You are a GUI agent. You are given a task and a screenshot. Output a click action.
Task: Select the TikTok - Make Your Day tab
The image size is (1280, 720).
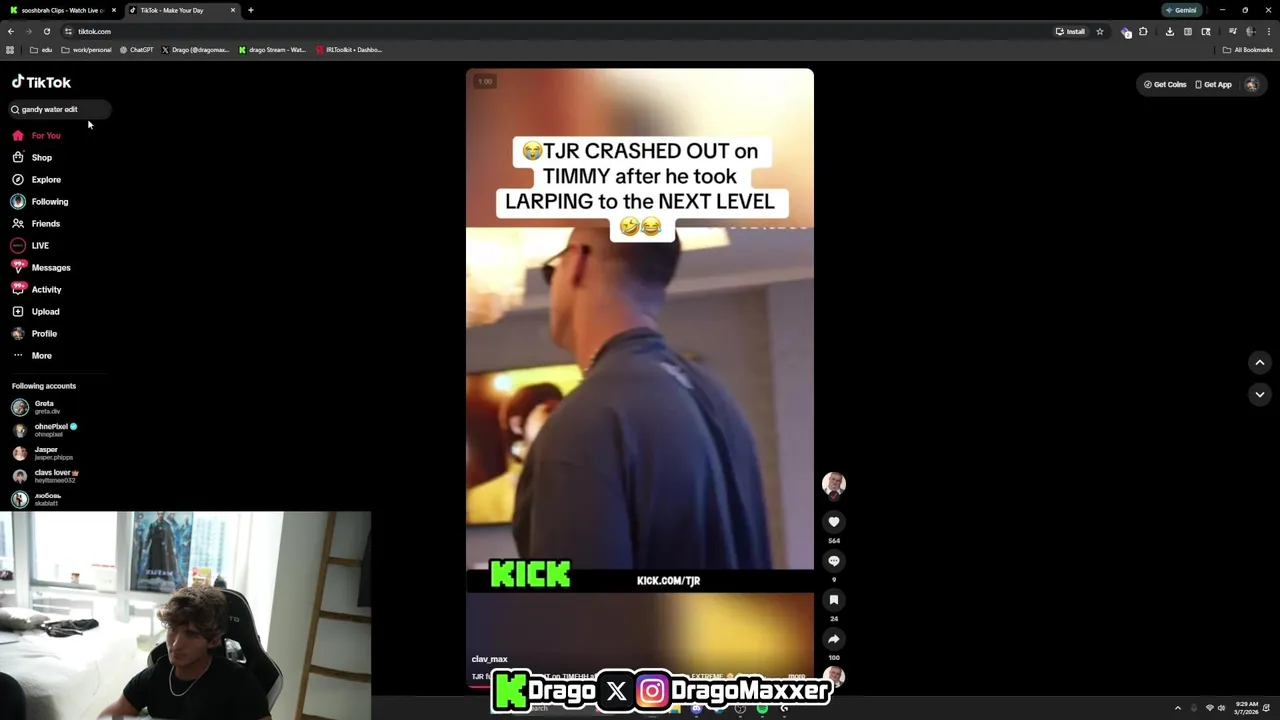pos(180,10)
